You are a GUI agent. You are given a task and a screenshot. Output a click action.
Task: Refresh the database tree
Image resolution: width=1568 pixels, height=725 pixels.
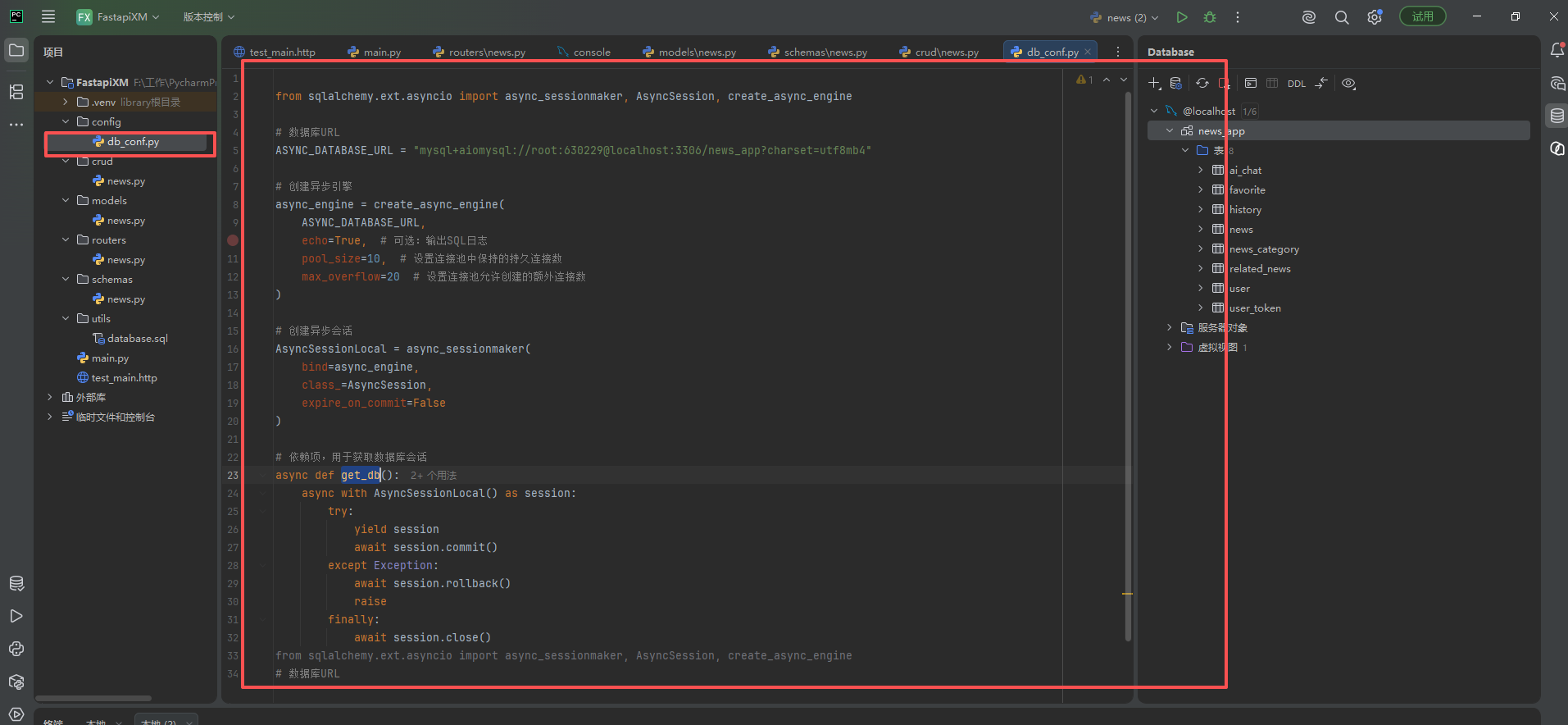1202,83
